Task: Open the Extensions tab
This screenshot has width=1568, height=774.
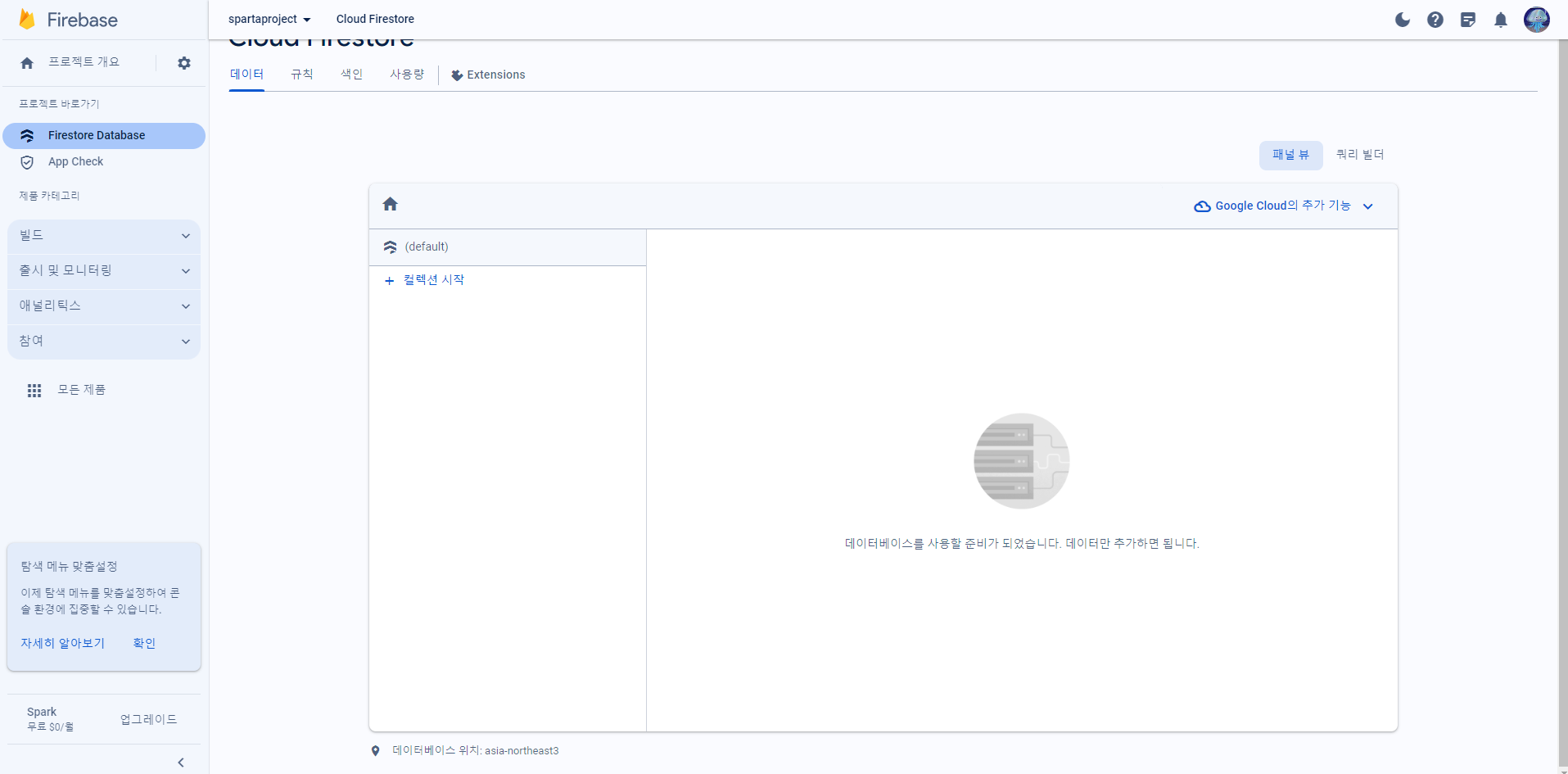Action: (488, 75)
